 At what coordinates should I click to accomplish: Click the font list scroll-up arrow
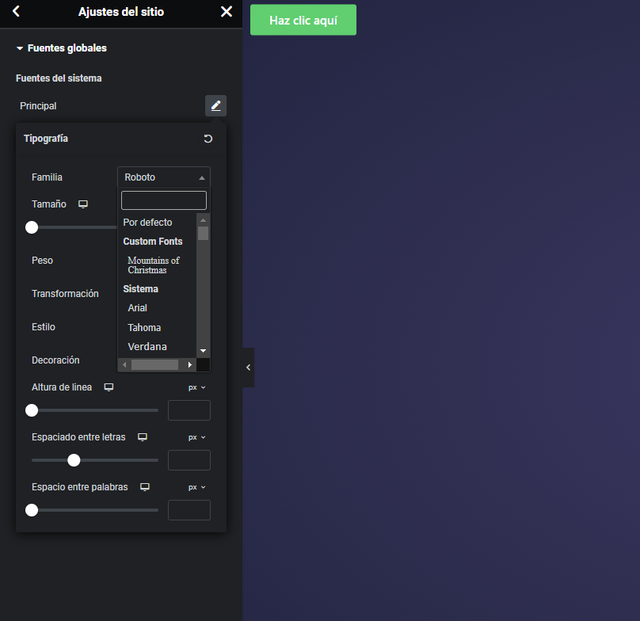point(203,220)
